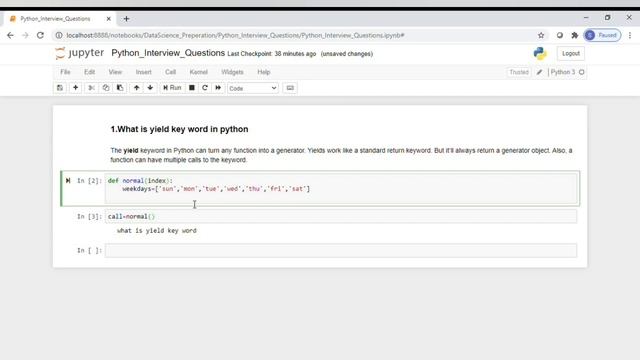The width and height of the screenshot is (640, 360).
Task: Click the Python logo icon
Action: [x=540, y=53]
